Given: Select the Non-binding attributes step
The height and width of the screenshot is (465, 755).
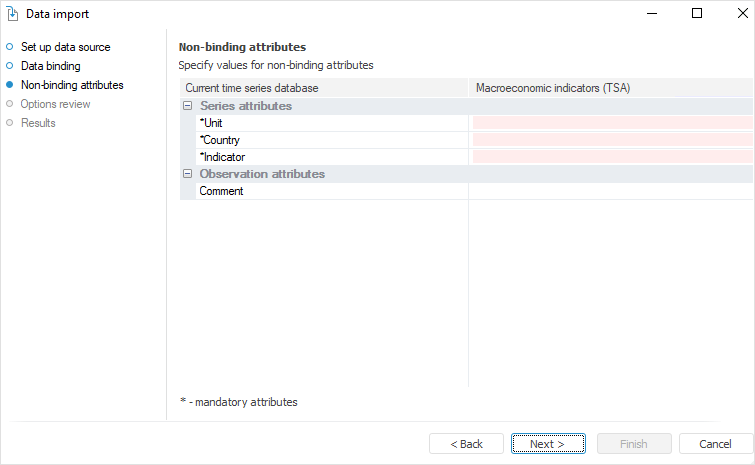Looking at the screenshot, I should click(71, 85).
